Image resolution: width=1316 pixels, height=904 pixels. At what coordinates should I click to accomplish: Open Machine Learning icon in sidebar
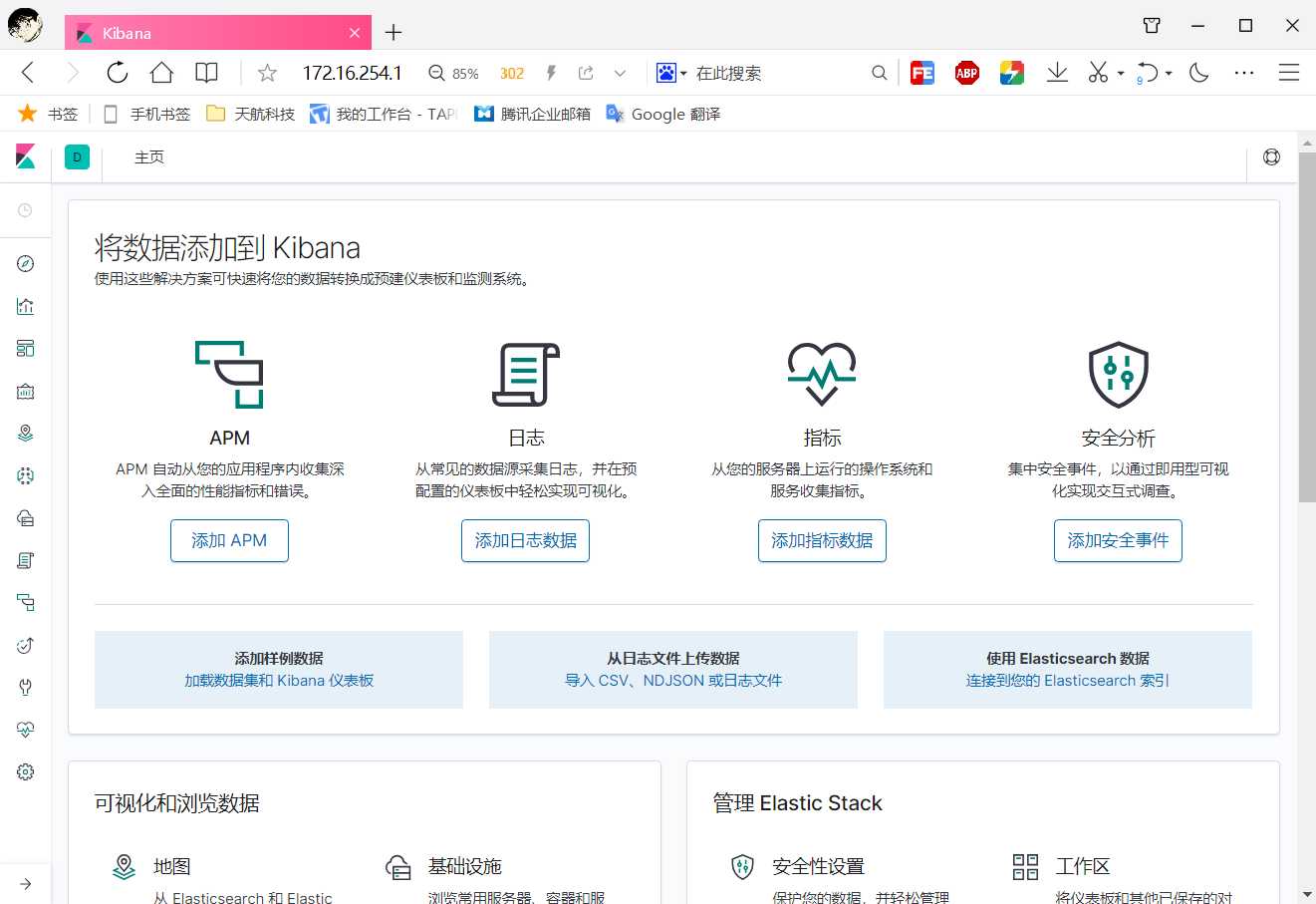pyautogui.click(x=26, y=475)
